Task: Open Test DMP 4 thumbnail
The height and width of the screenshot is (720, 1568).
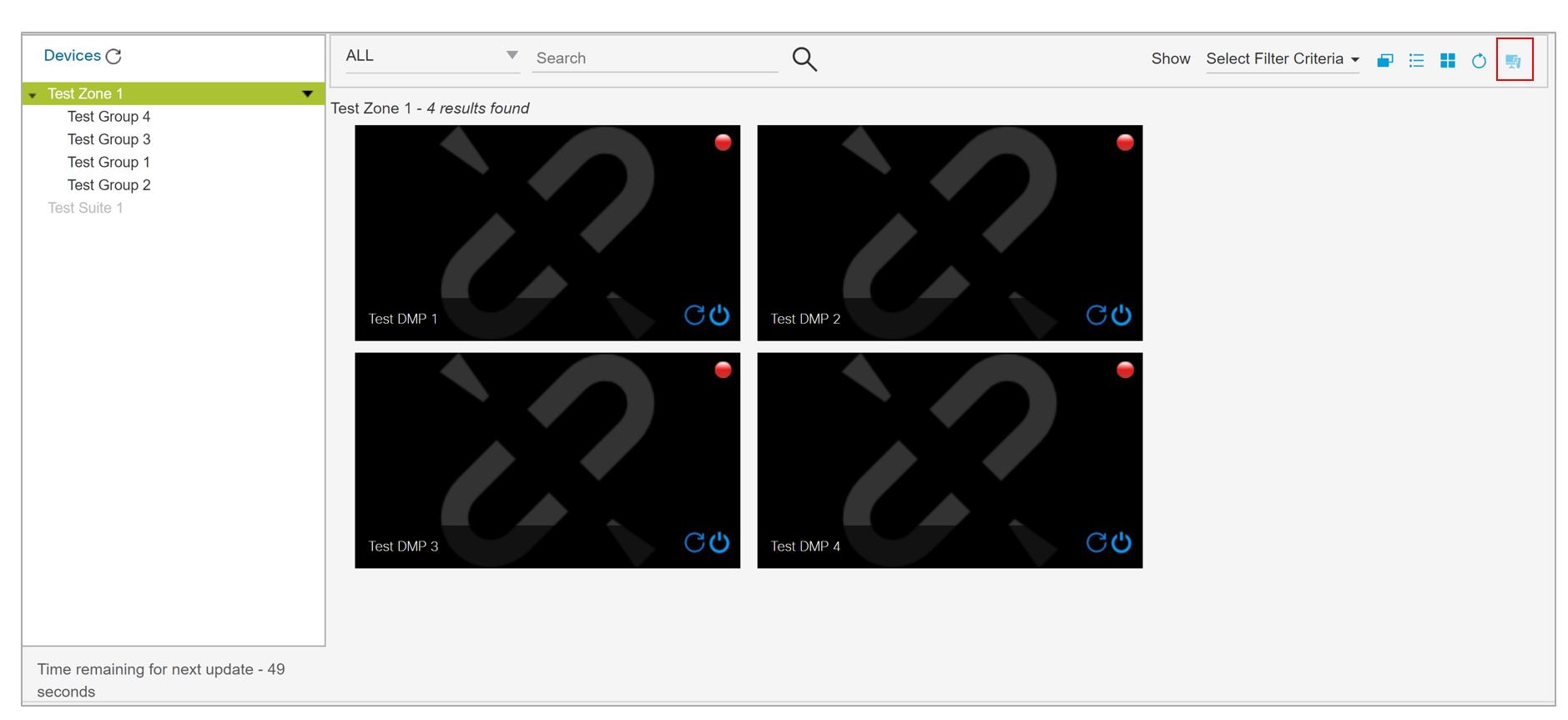Action: [950, 461]
